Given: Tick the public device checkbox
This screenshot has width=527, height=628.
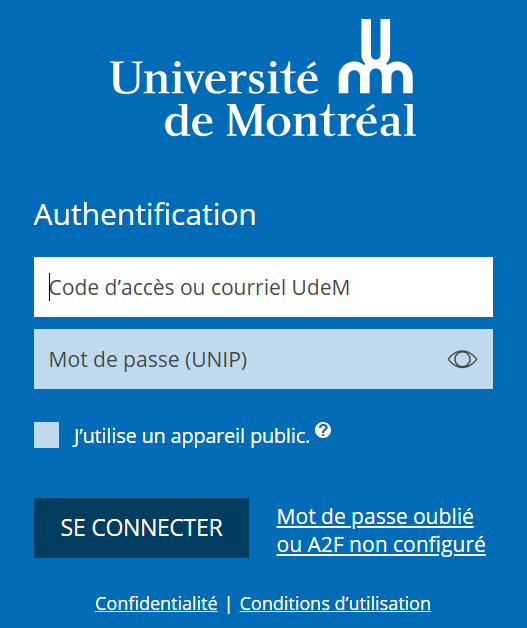Looking at the screenshot, I should click(46, 435).
